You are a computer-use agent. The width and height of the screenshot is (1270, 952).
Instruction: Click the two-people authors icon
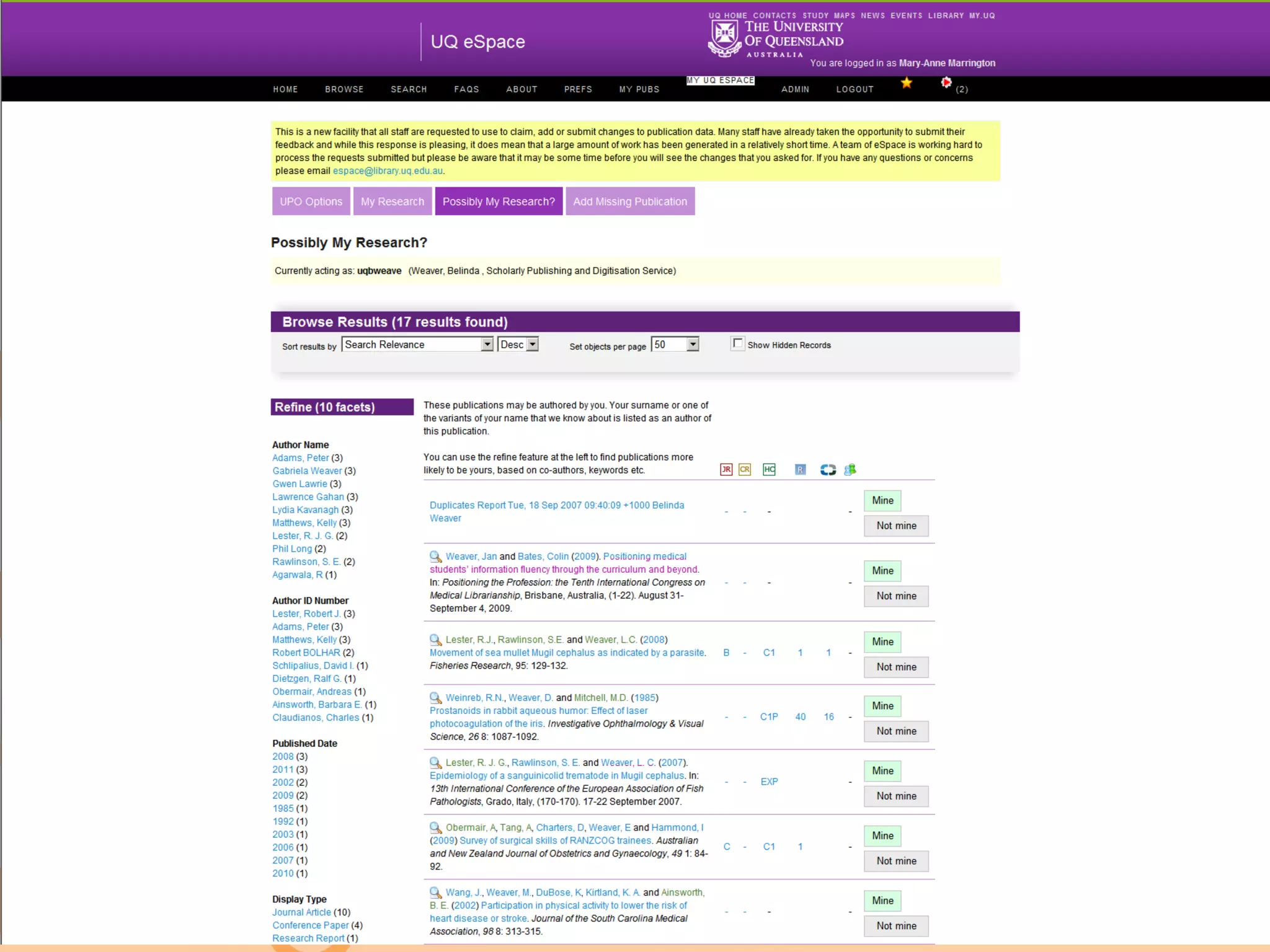coord(850,470)
